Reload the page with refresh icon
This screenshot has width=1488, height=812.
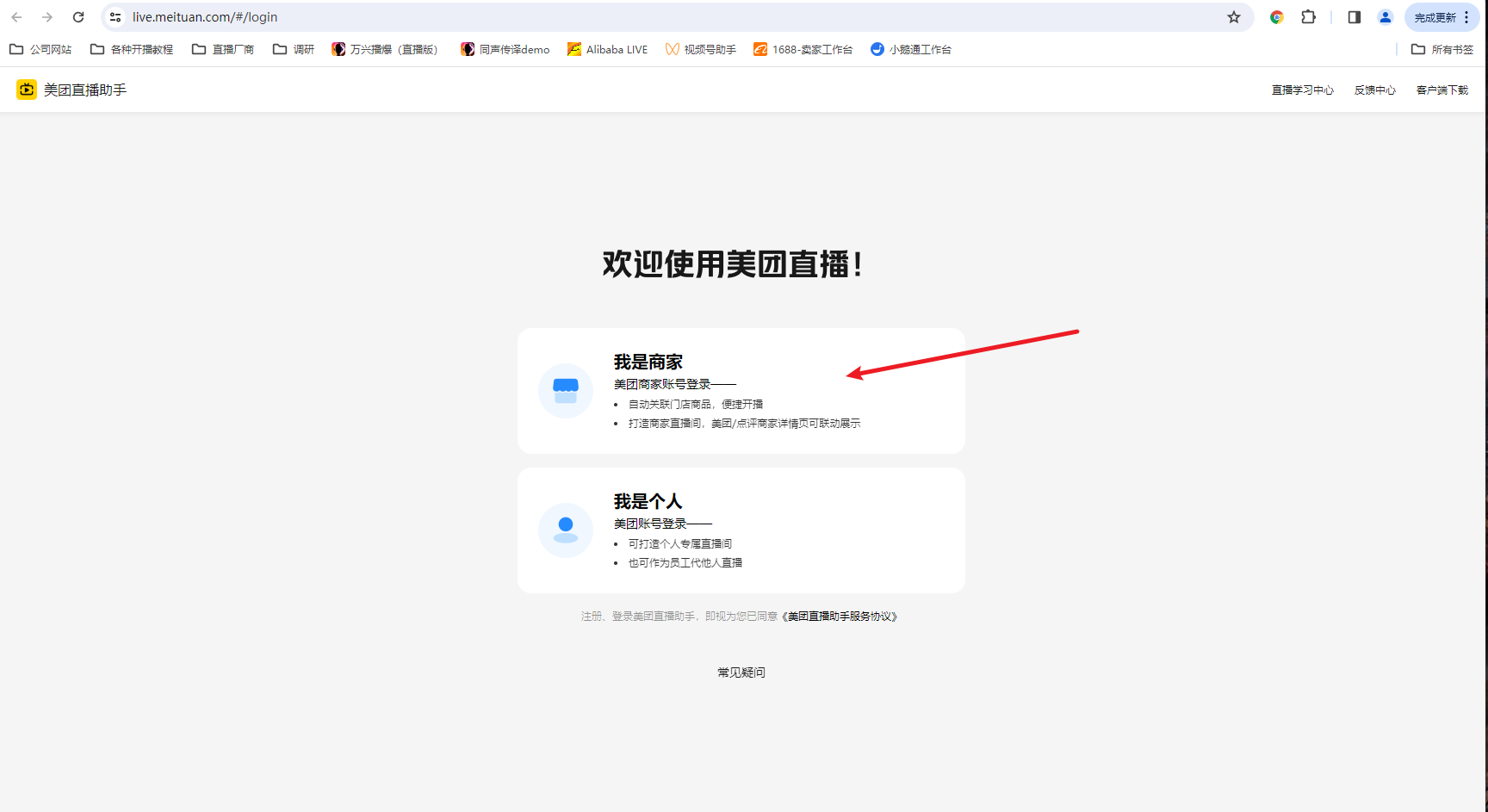[x=78, y=17]
